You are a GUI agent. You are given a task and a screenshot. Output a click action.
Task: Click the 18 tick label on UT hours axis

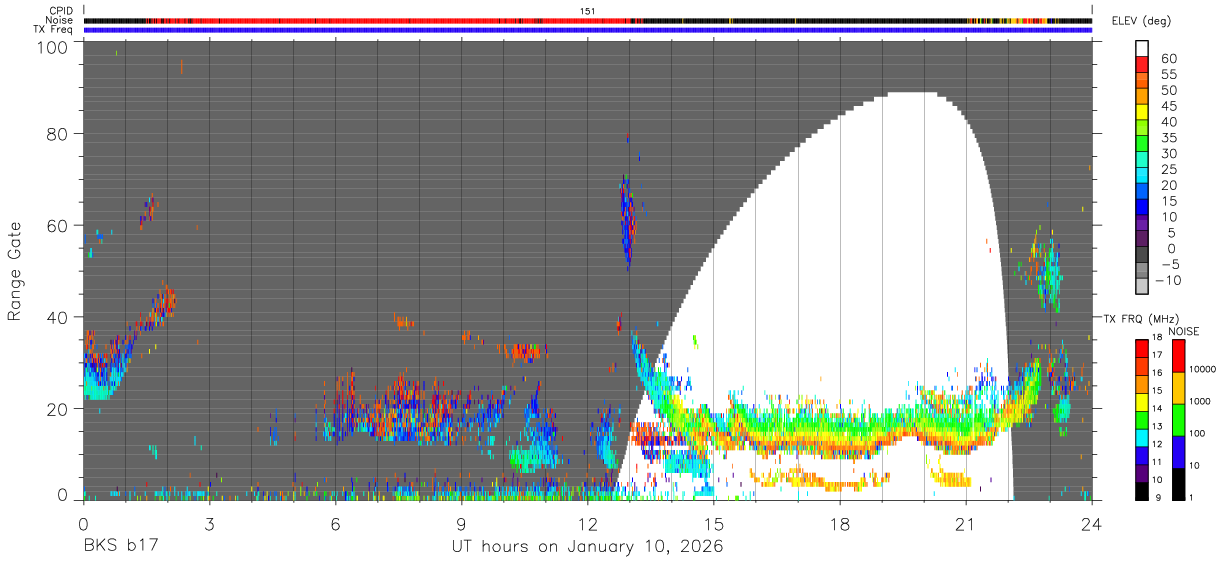[839, 523]
